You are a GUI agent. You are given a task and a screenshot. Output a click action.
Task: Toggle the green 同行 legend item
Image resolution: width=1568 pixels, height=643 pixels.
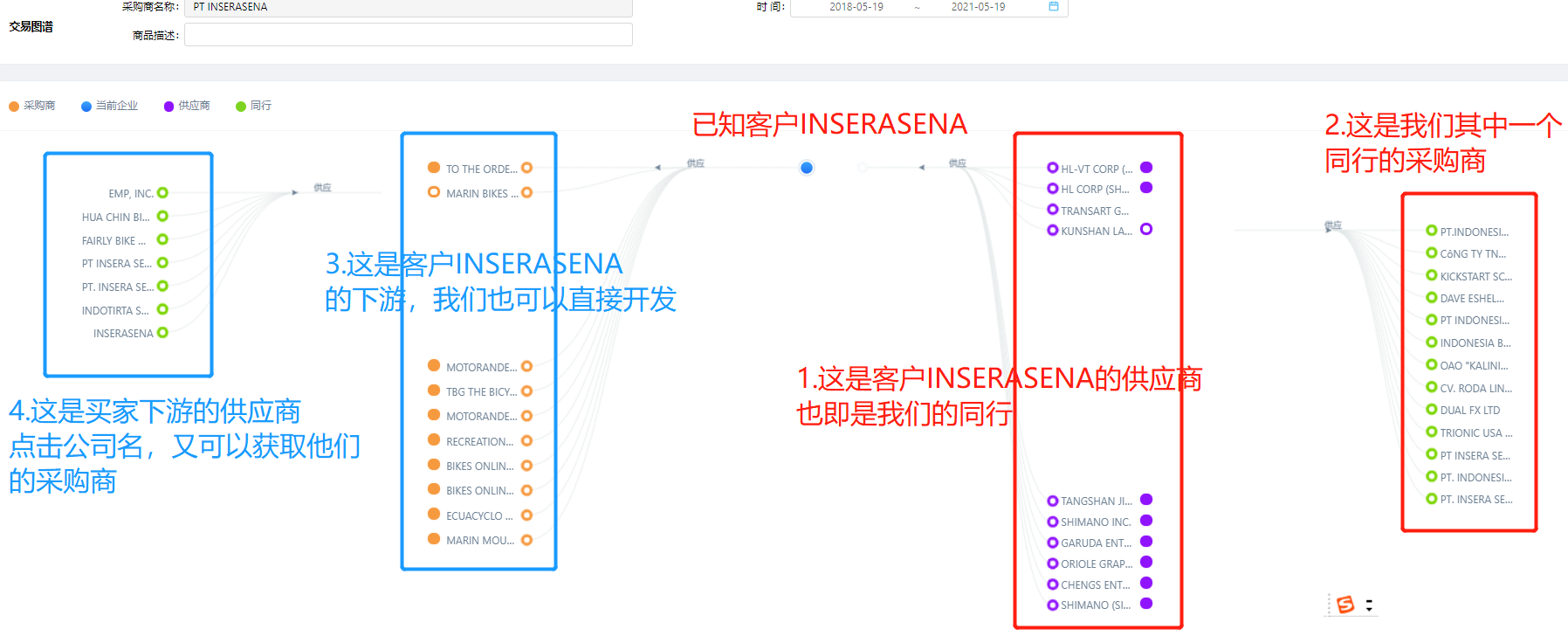click(254, 106)
